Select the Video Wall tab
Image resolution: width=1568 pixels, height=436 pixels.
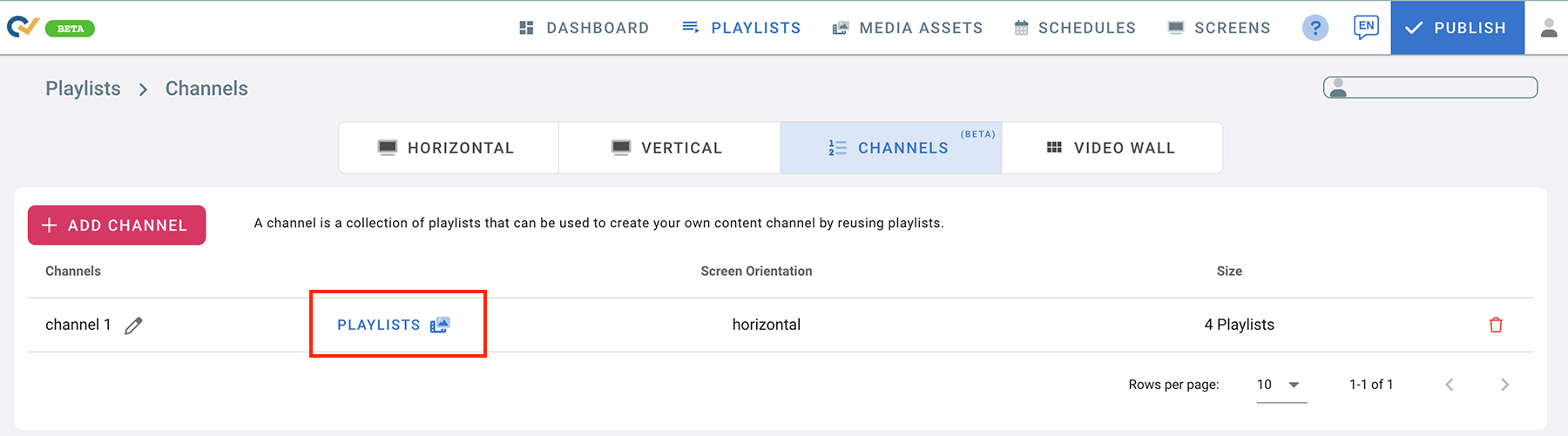point(1112,148)
